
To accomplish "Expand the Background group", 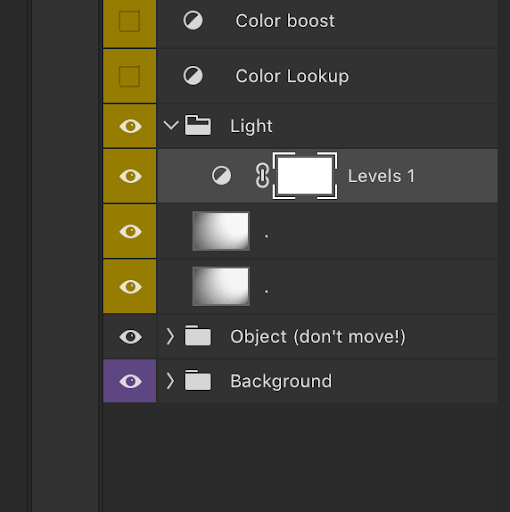I will pos(170,381).
